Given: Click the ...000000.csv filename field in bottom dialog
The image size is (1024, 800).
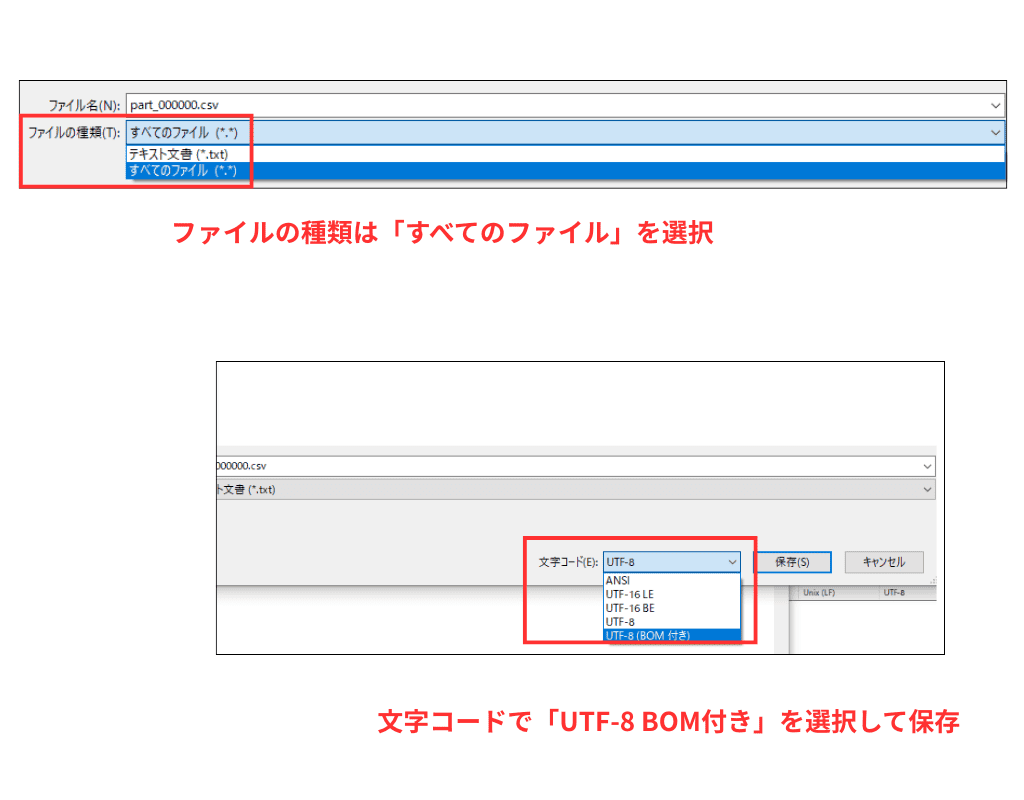Looking at the screenshot, I should pyautogui.click(x=400, y=466).
